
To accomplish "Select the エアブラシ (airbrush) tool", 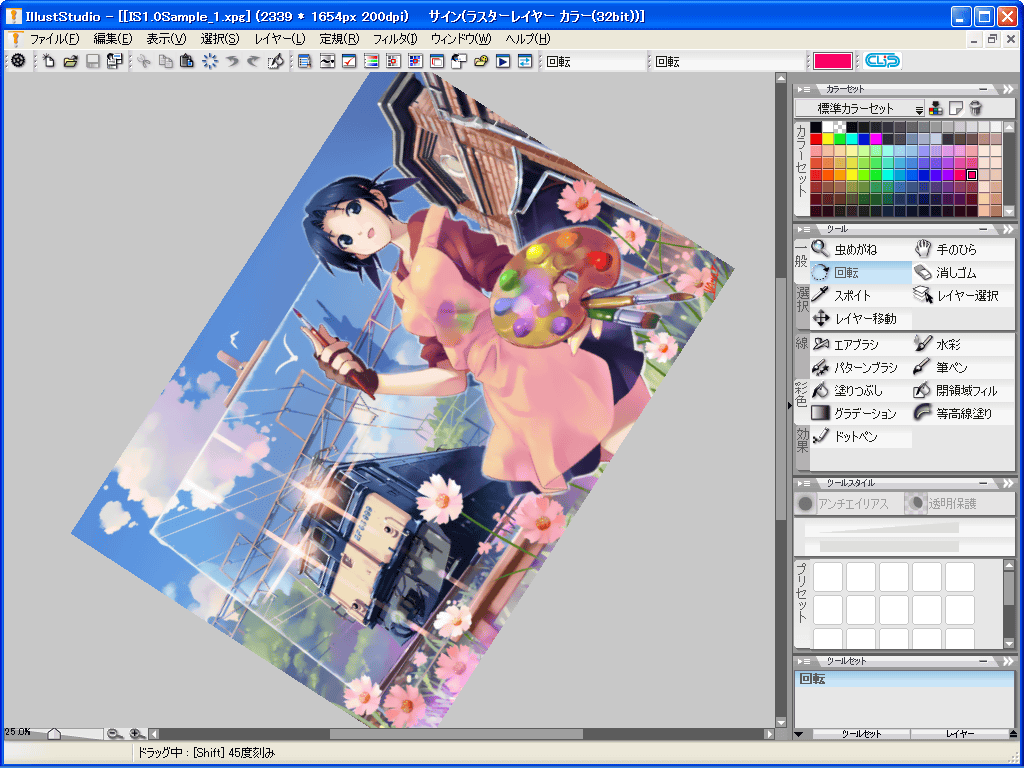I will [x=860, y=344].
